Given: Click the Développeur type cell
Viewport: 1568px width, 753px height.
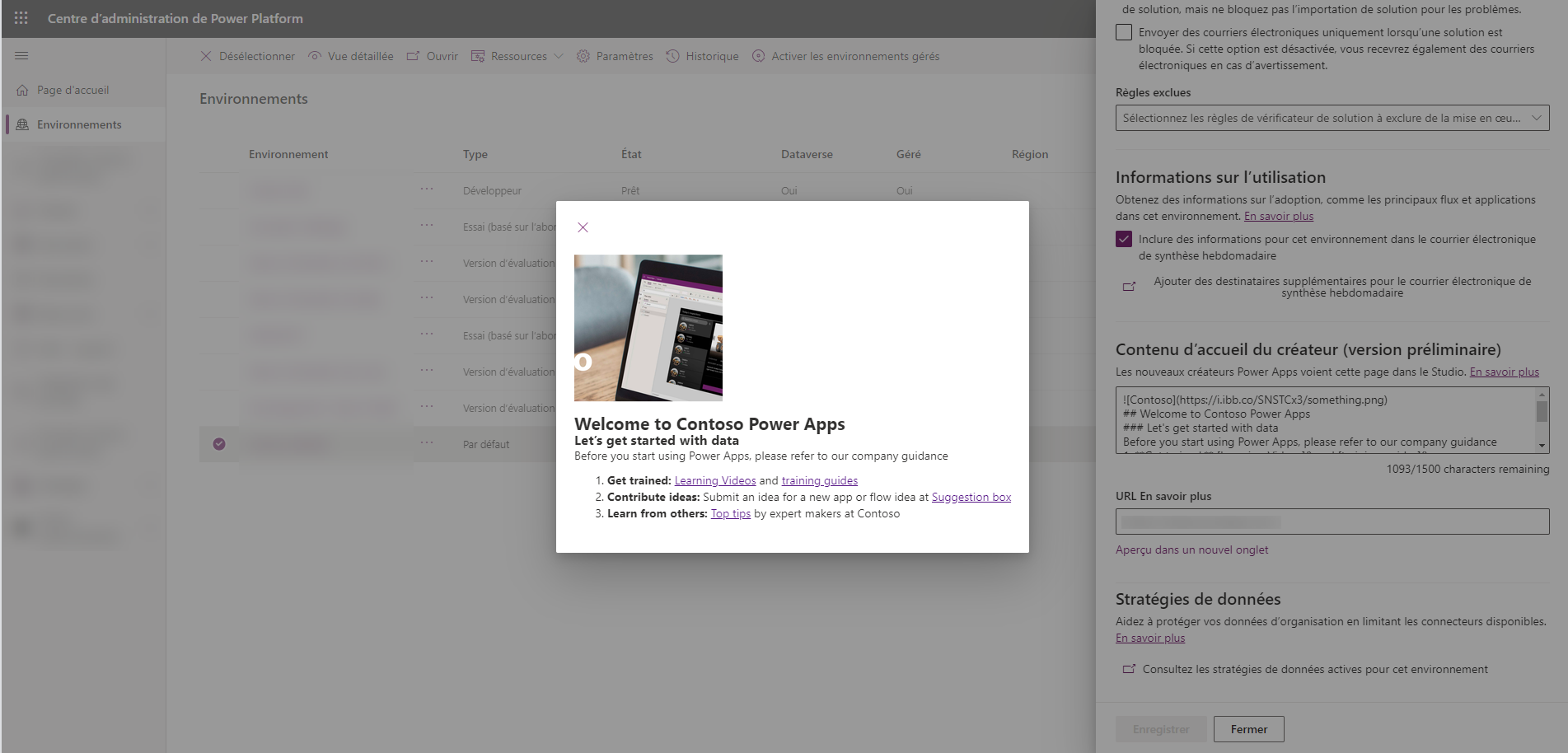Looking at the screenshot, I should click(492, 190).
